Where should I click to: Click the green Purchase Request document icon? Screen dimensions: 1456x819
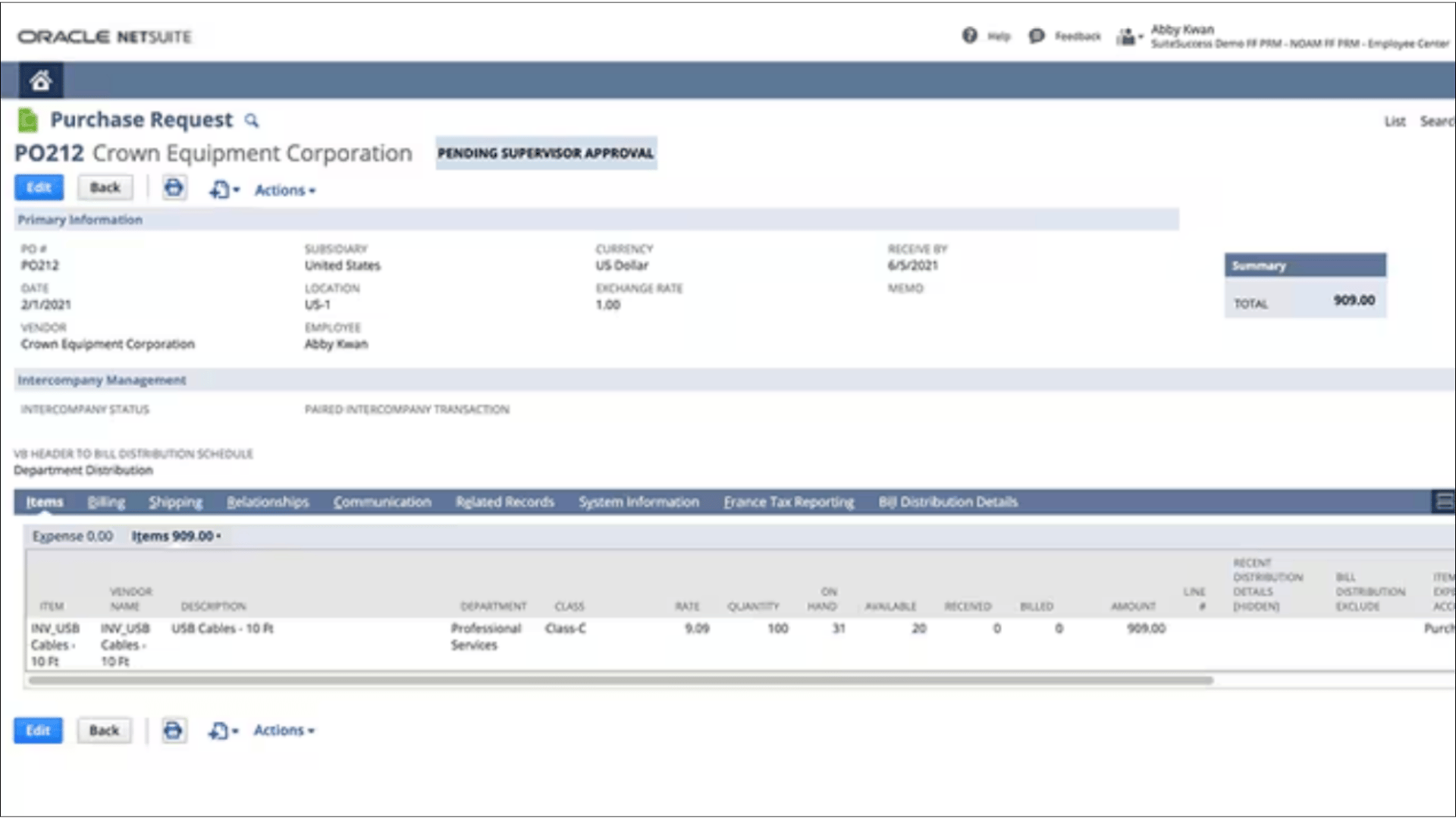tap(27, 120)
